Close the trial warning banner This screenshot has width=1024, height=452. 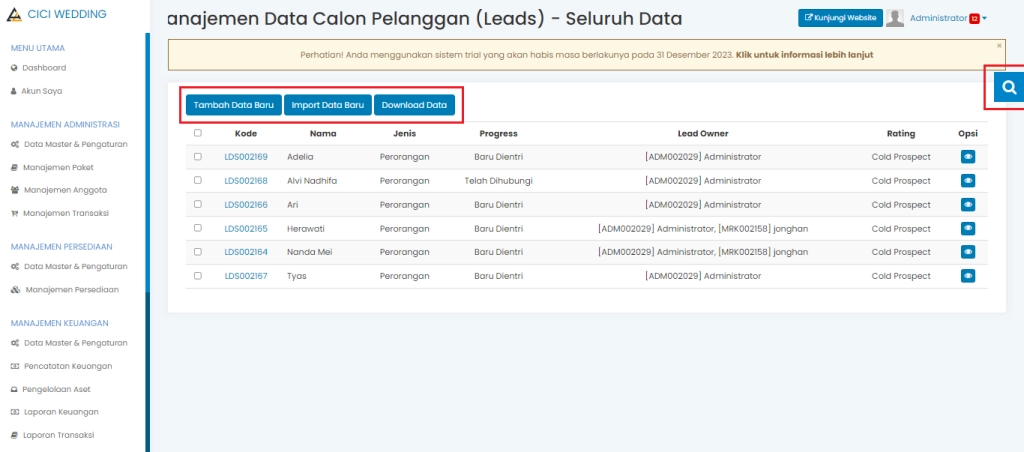(999, 46)
